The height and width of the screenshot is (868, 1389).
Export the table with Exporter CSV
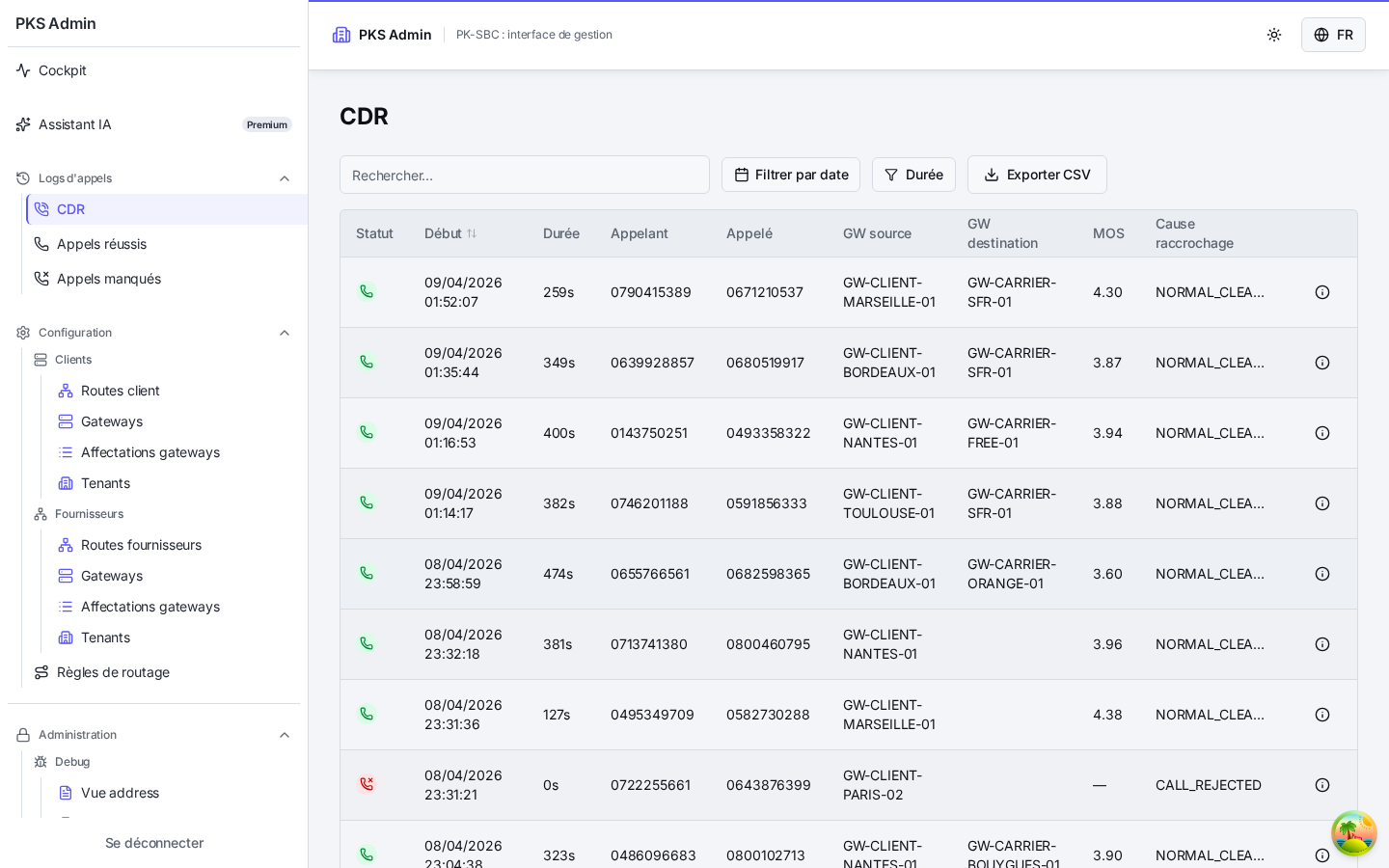tap(1037, 175)
